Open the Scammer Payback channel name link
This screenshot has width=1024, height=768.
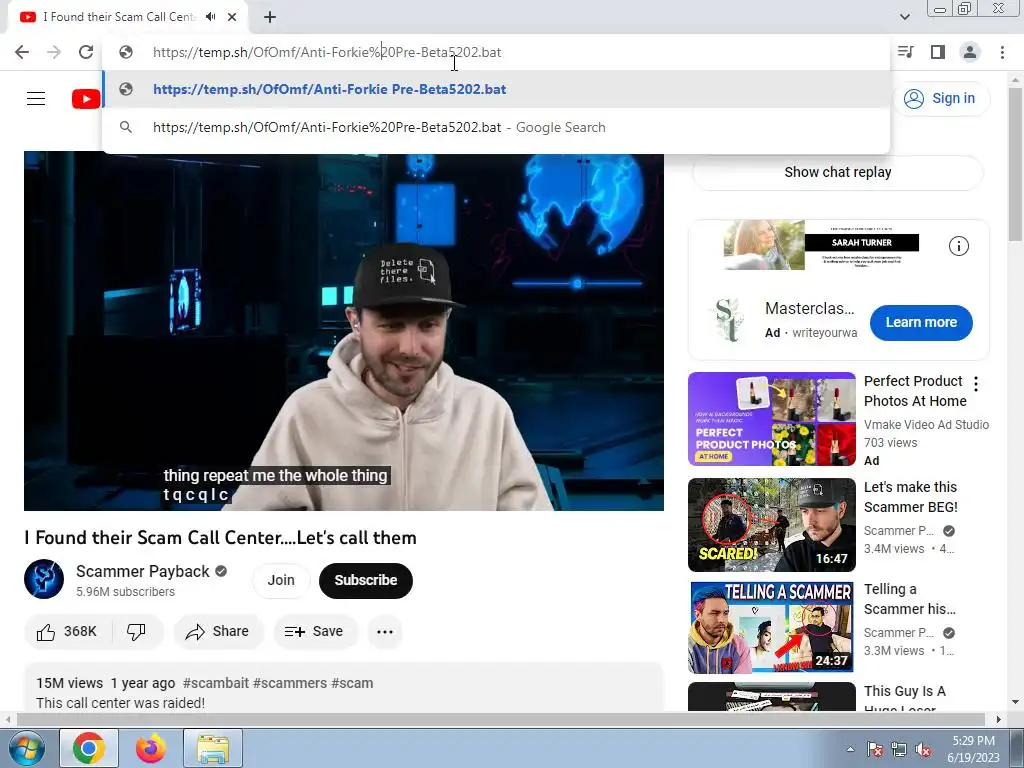pyautogui.click(x=142, y=571)
